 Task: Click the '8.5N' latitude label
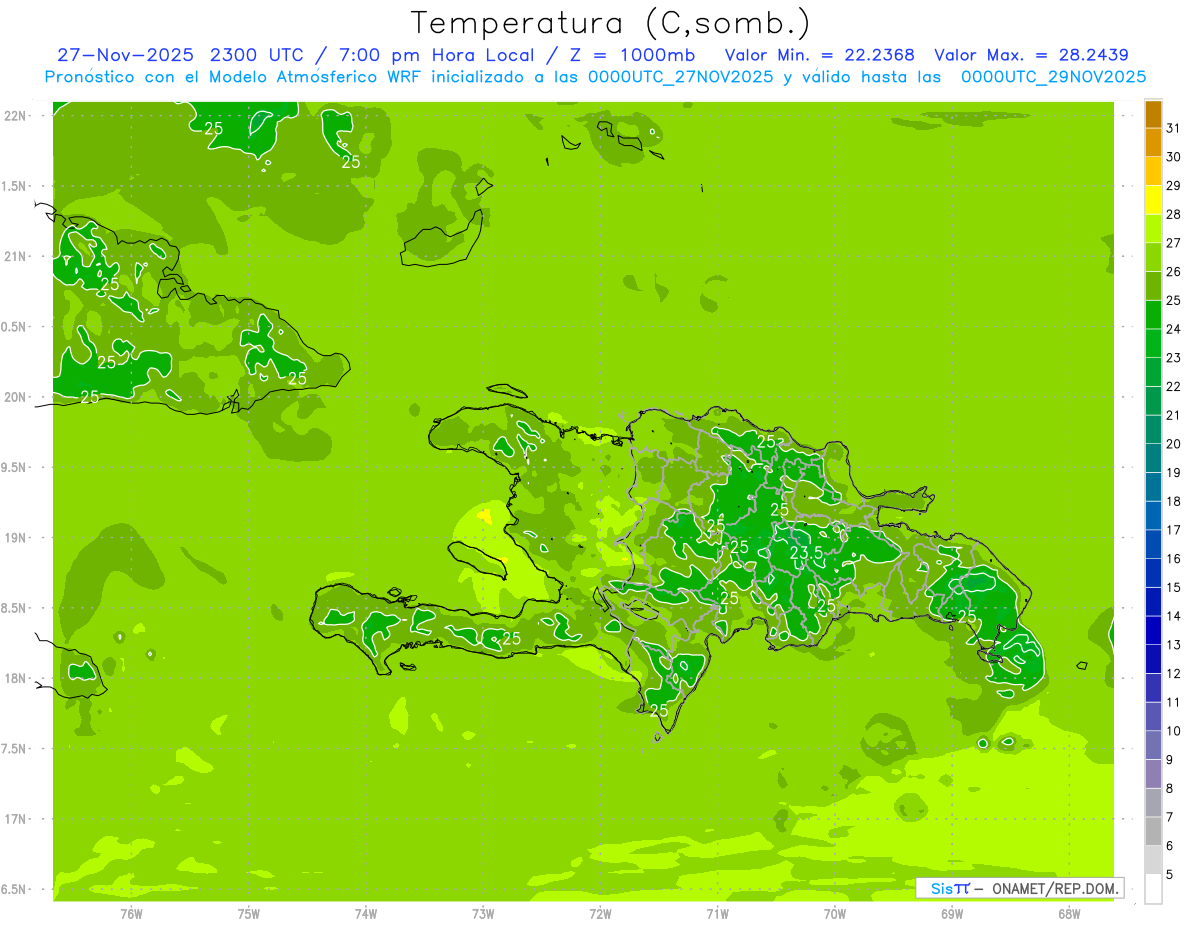click(x=14, y=608)
